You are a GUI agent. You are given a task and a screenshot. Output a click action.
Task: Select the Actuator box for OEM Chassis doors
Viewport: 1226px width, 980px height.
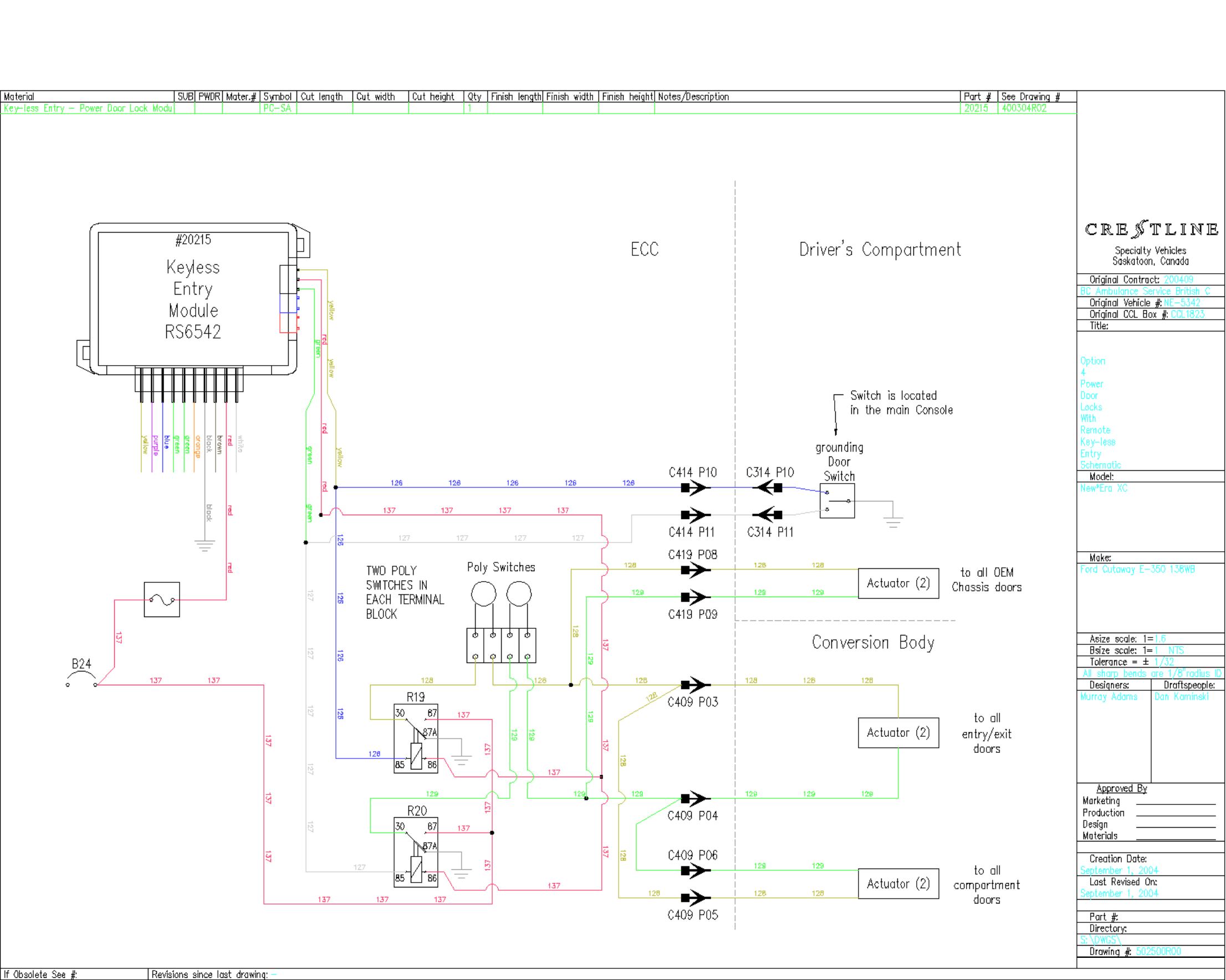(x=898, y=583)
